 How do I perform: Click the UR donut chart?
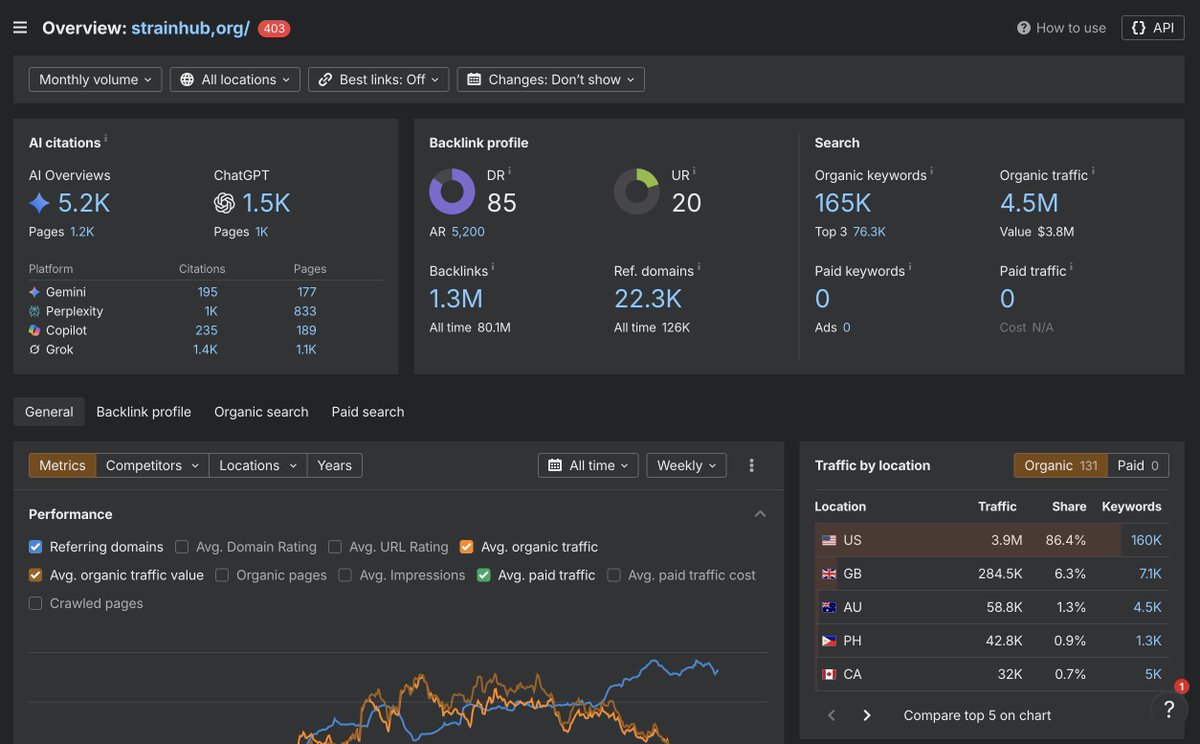[x=637, y=191]
